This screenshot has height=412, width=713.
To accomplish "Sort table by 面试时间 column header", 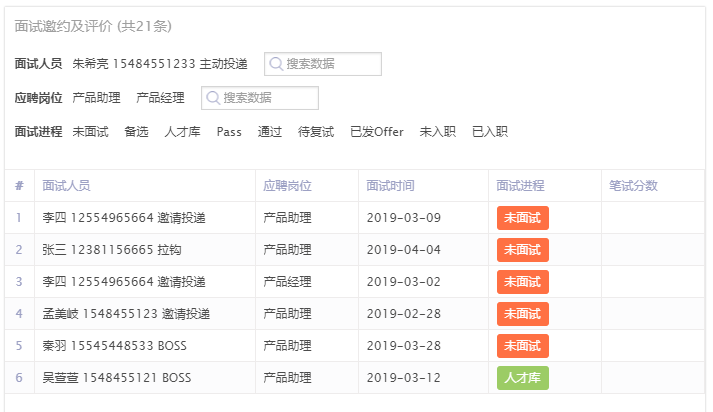I will pyautogui.click(x=390, y=186).
